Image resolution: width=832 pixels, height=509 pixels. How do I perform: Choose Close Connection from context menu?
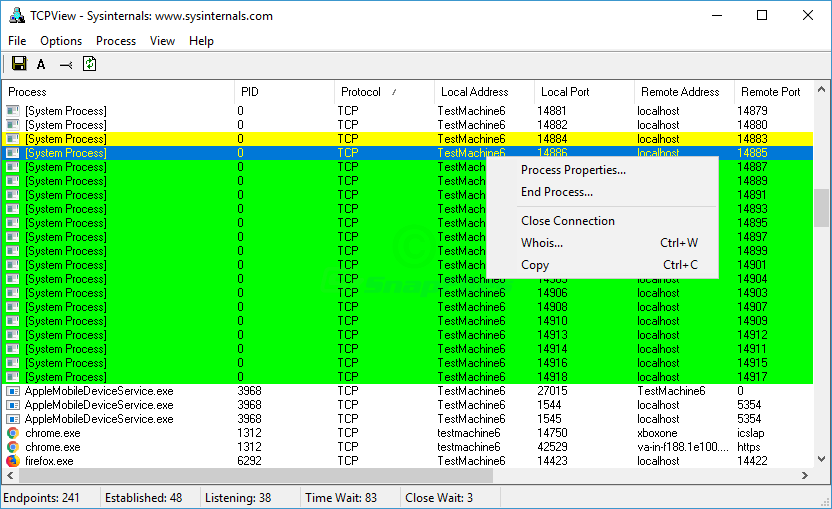602,221
